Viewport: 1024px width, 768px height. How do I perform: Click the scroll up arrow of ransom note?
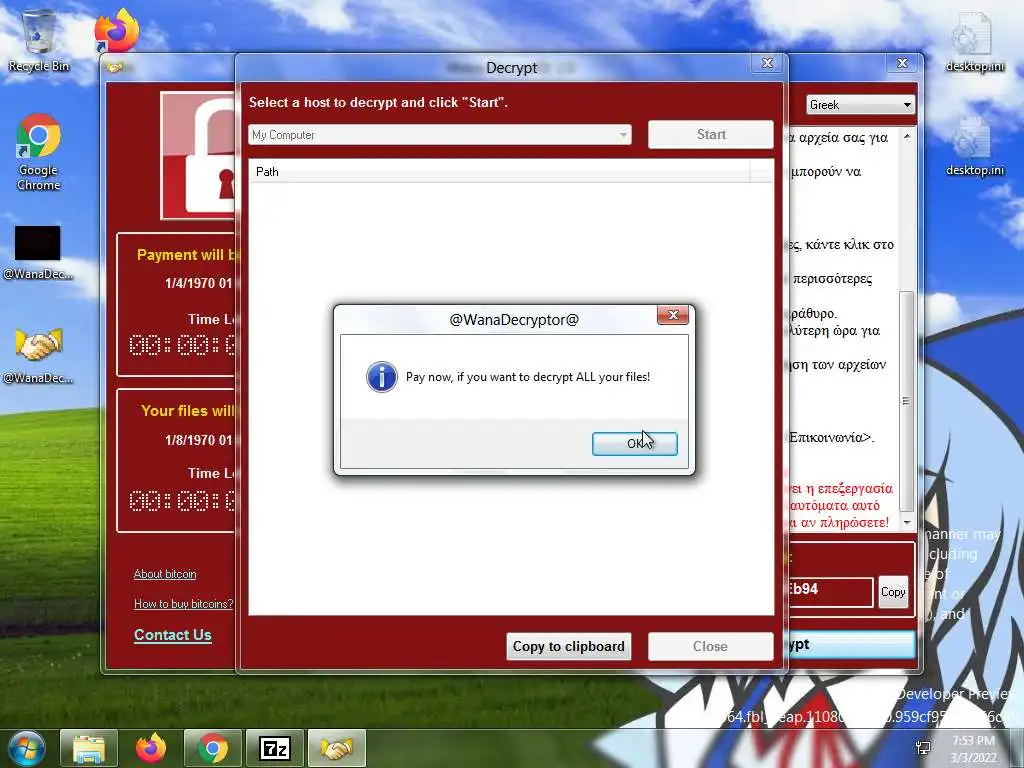pyautogui.click(x=906, y=136)
